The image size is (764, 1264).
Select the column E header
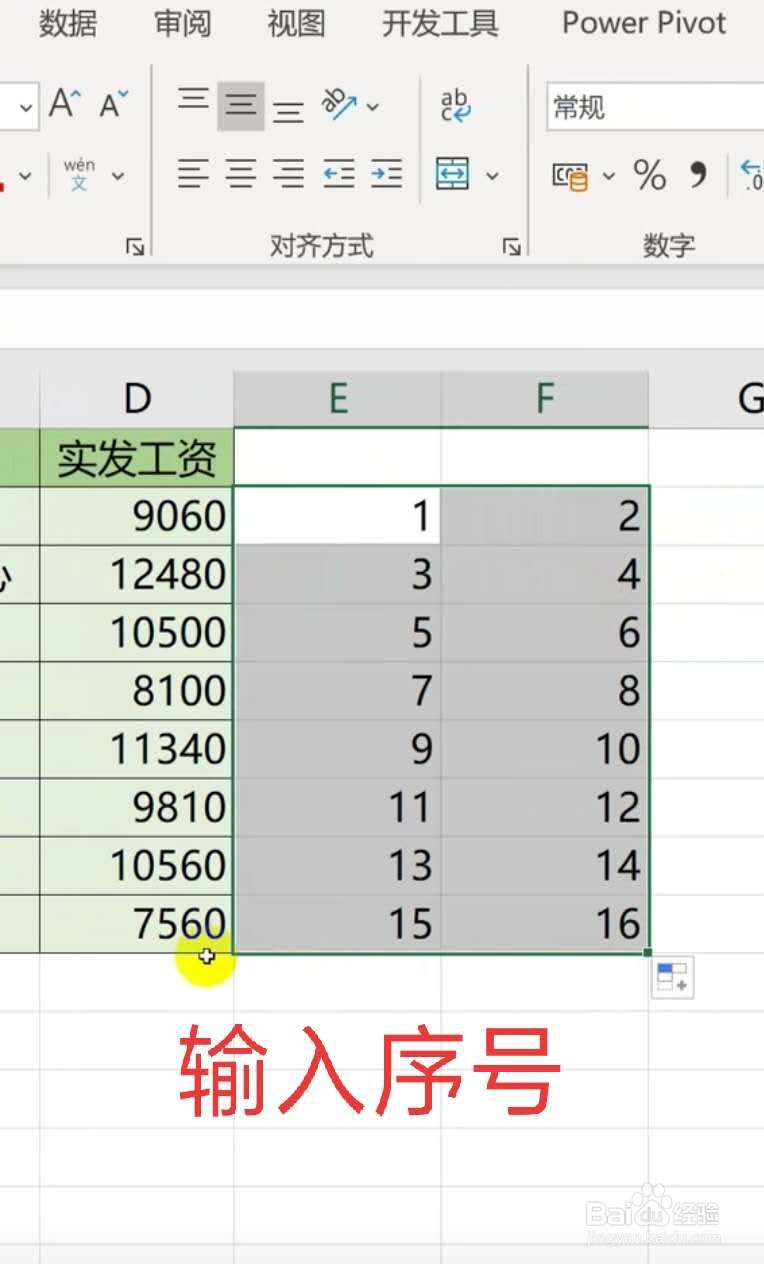click(x=338, y=399)
